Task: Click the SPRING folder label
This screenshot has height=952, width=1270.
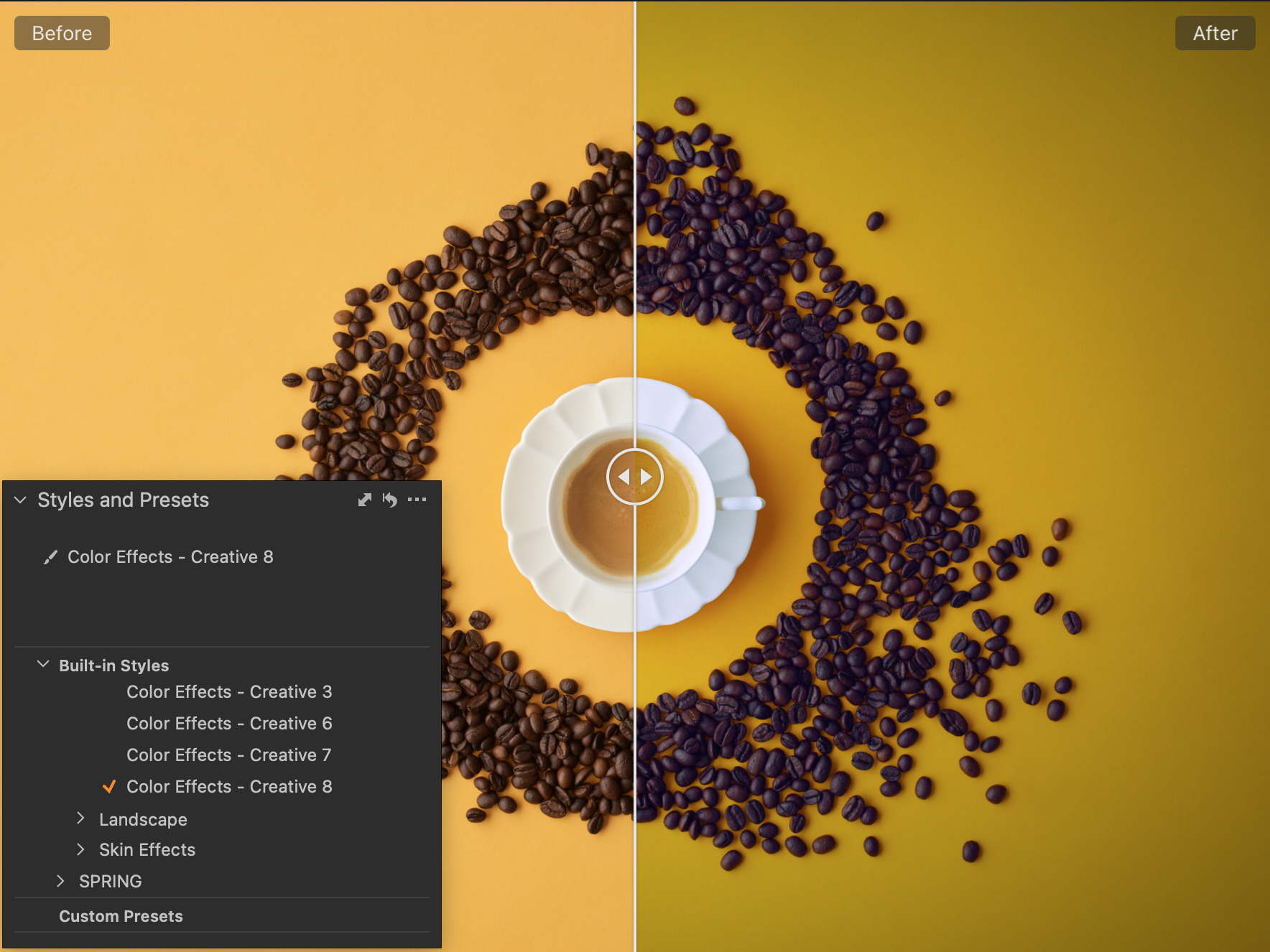Action: tap(110, 881)
